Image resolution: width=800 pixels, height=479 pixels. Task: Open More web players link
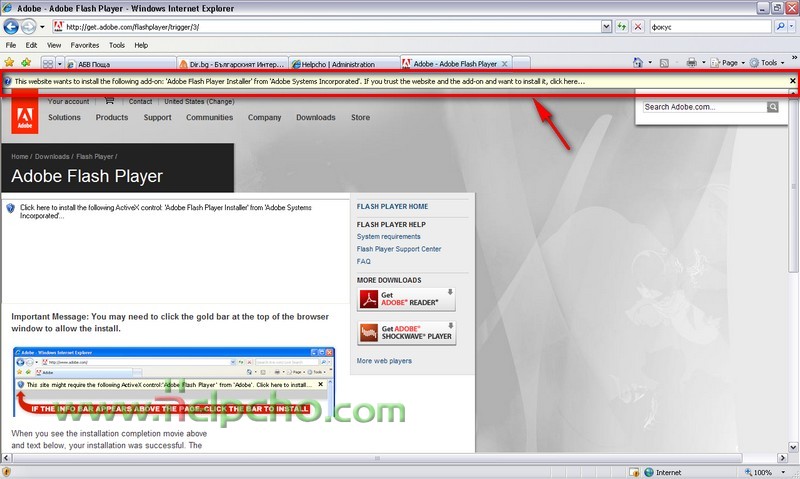click(384, 361)
